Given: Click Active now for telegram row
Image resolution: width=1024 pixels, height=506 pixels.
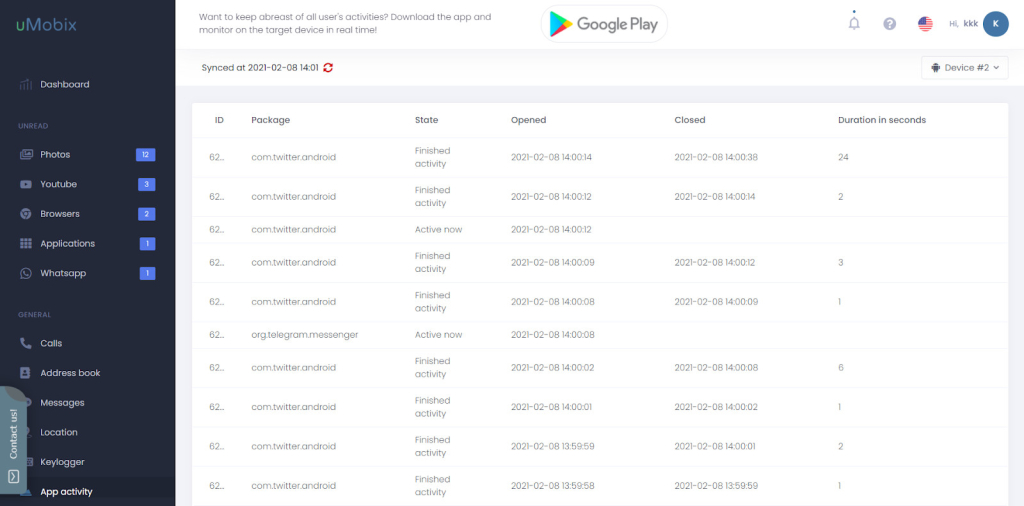Looking at the screenshot, I should [x=438, y=334].
